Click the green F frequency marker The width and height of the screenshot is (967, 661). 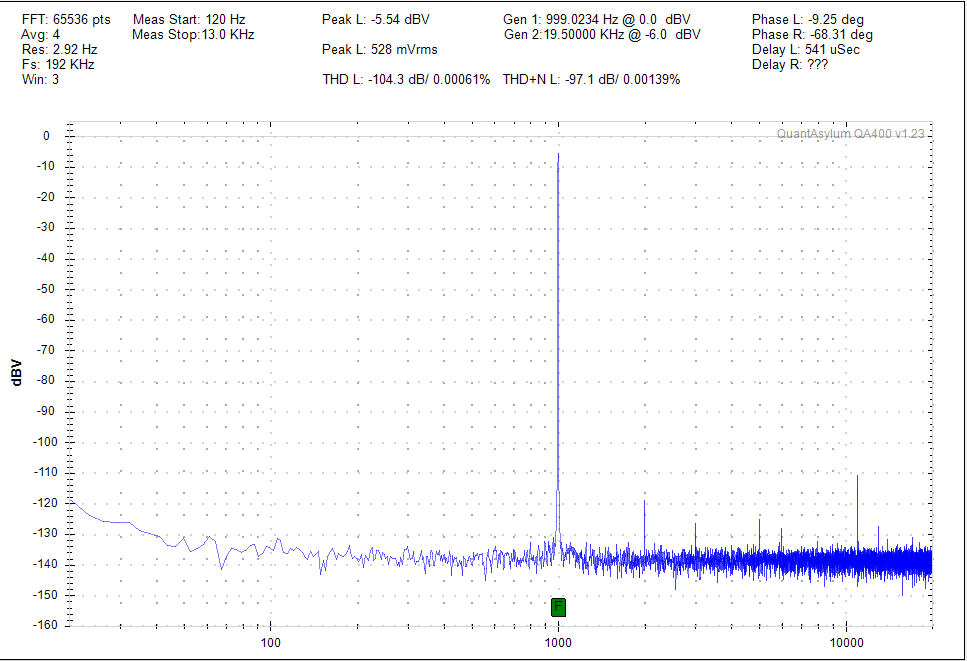(558, 607)
